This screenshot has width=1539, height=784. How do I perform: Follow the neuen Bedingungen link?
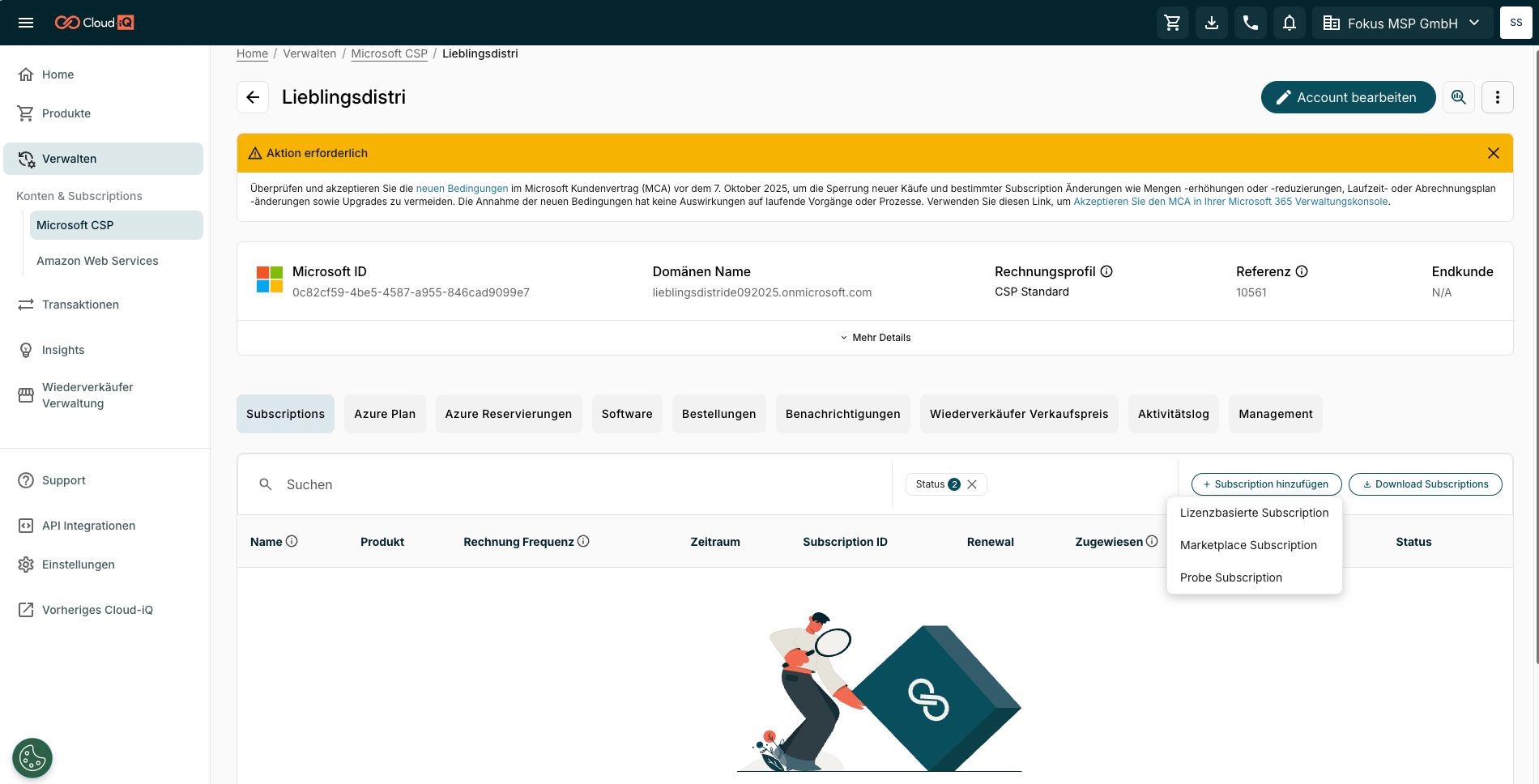(x=462, y=189)
